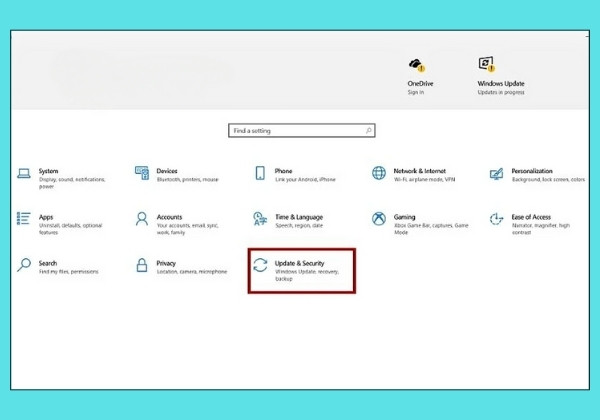
Task: Open the Windows Update header icon
Action: [487, 64]
